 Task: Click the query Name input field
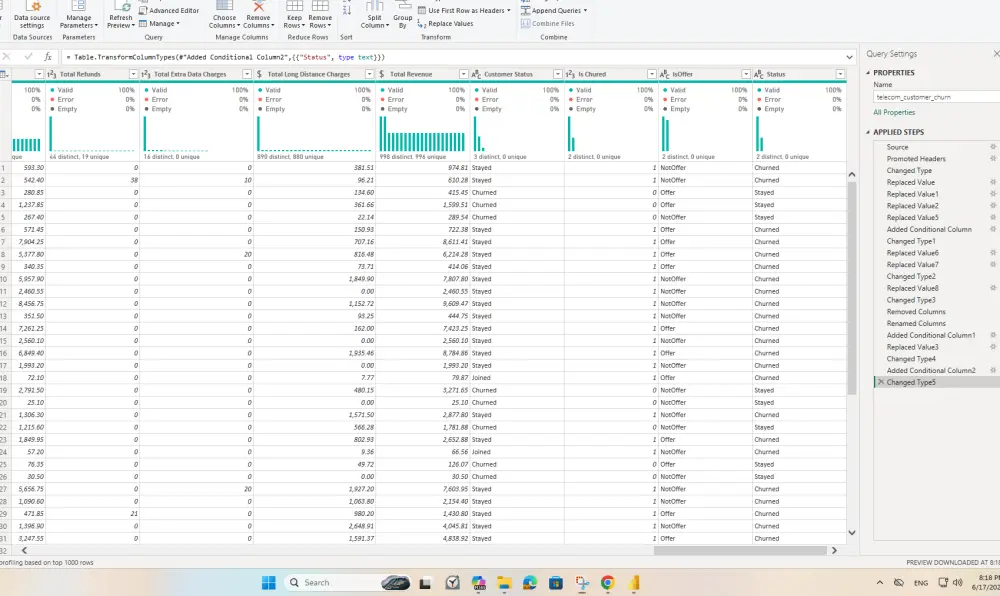(936, 97)
